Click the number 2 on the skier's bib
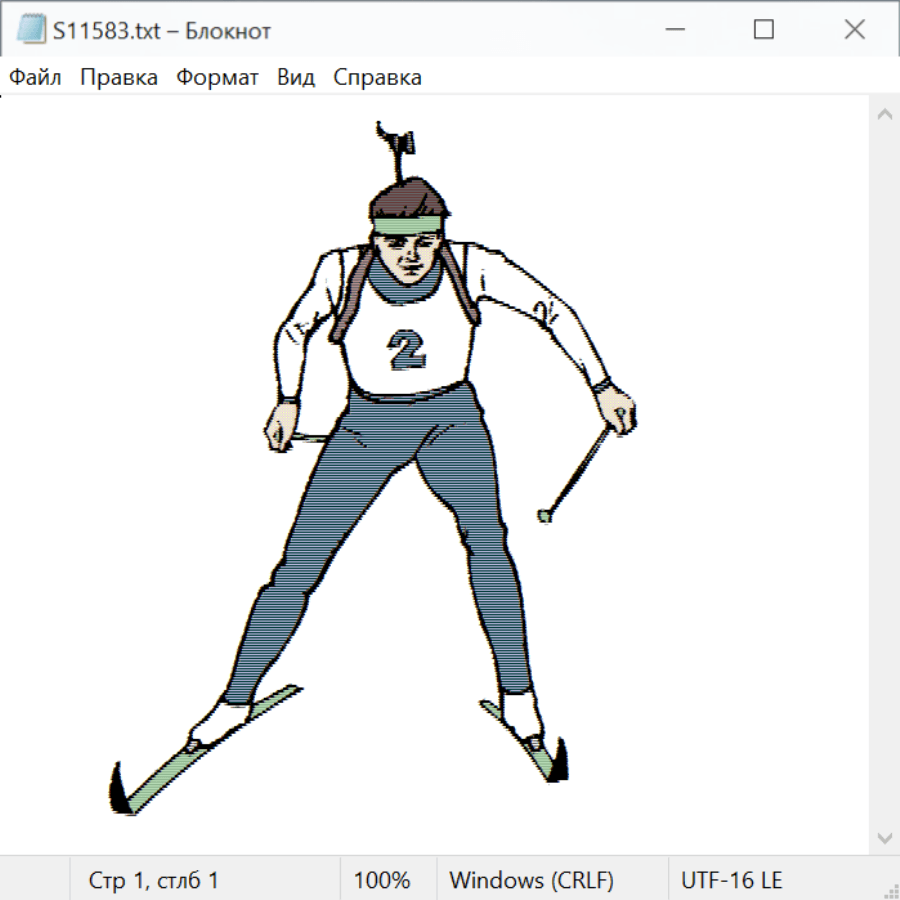 coord(406,348)
